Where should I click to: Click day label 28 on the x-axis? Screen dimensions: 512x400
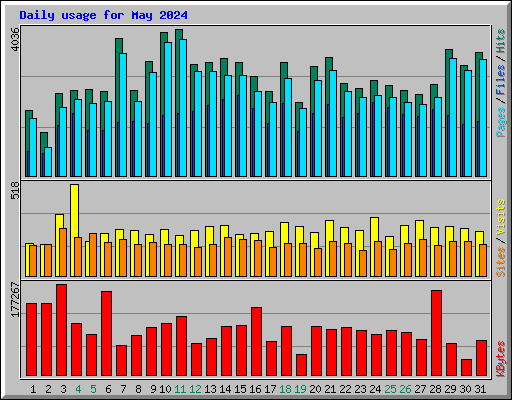[x=435, y=389]
